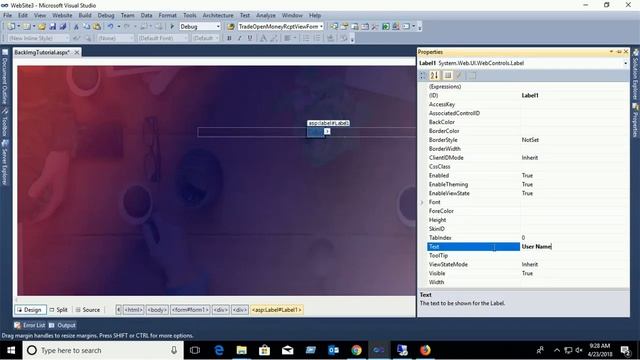Start debugging with green play icon
This screenshot has height=360, width=640.
[172, 27]
